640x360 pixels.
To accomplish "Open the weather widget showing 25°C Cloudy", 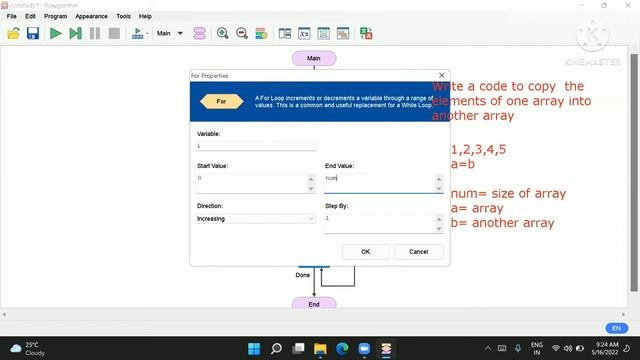I will [x=28, y=349].
